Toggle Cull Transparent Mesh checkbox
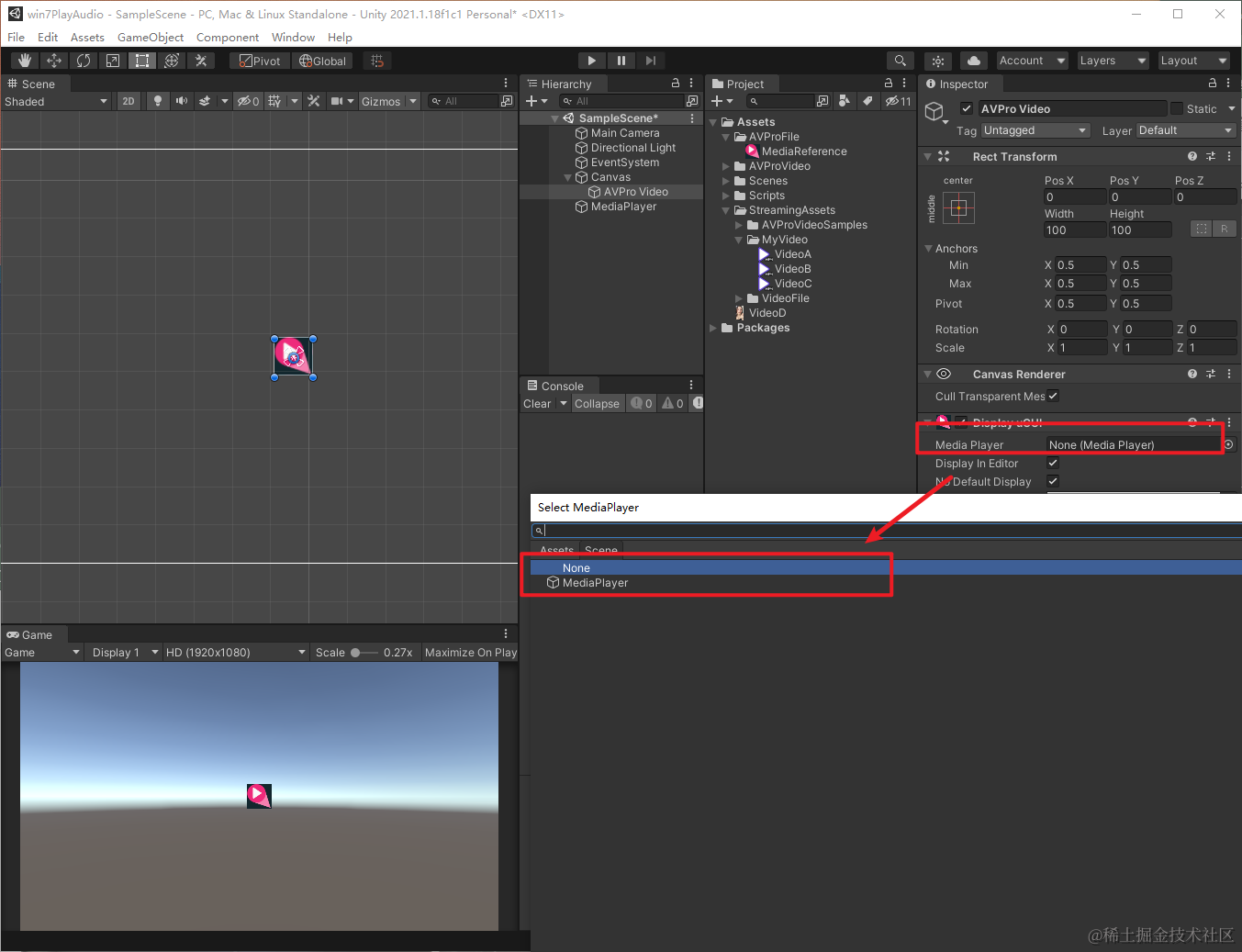This screenshot has height=952, width=1242. point(1053,396)
